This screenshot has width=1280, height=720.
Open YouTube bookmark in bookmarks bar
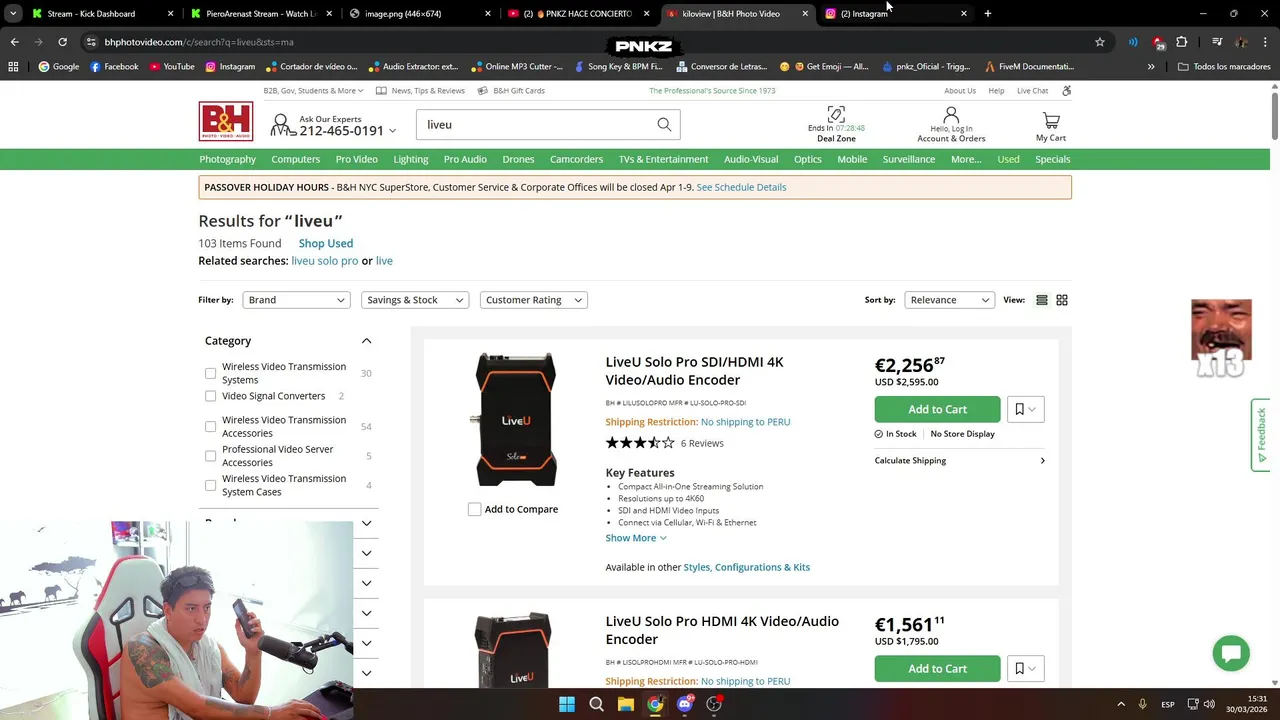point(172,67)
